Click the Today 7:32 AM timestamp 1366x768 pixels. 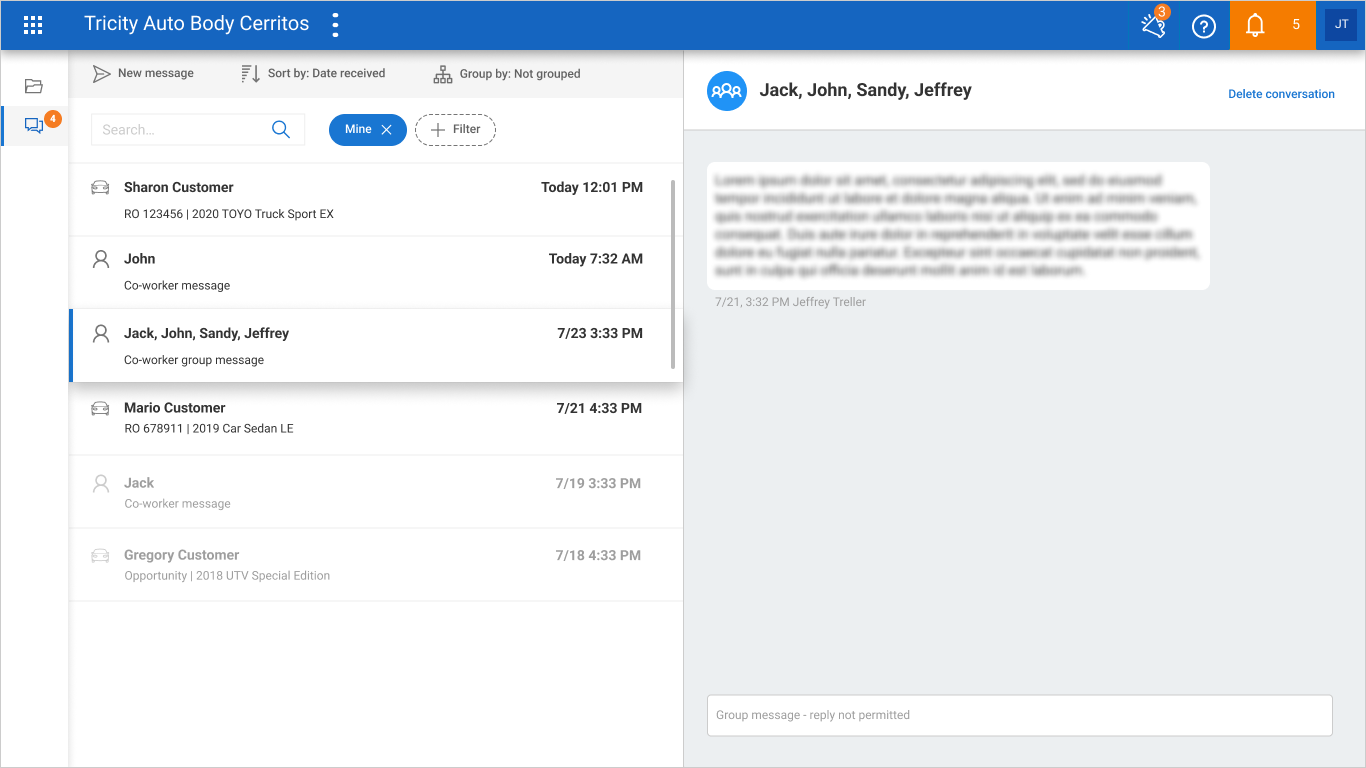(x=596, y=259)
